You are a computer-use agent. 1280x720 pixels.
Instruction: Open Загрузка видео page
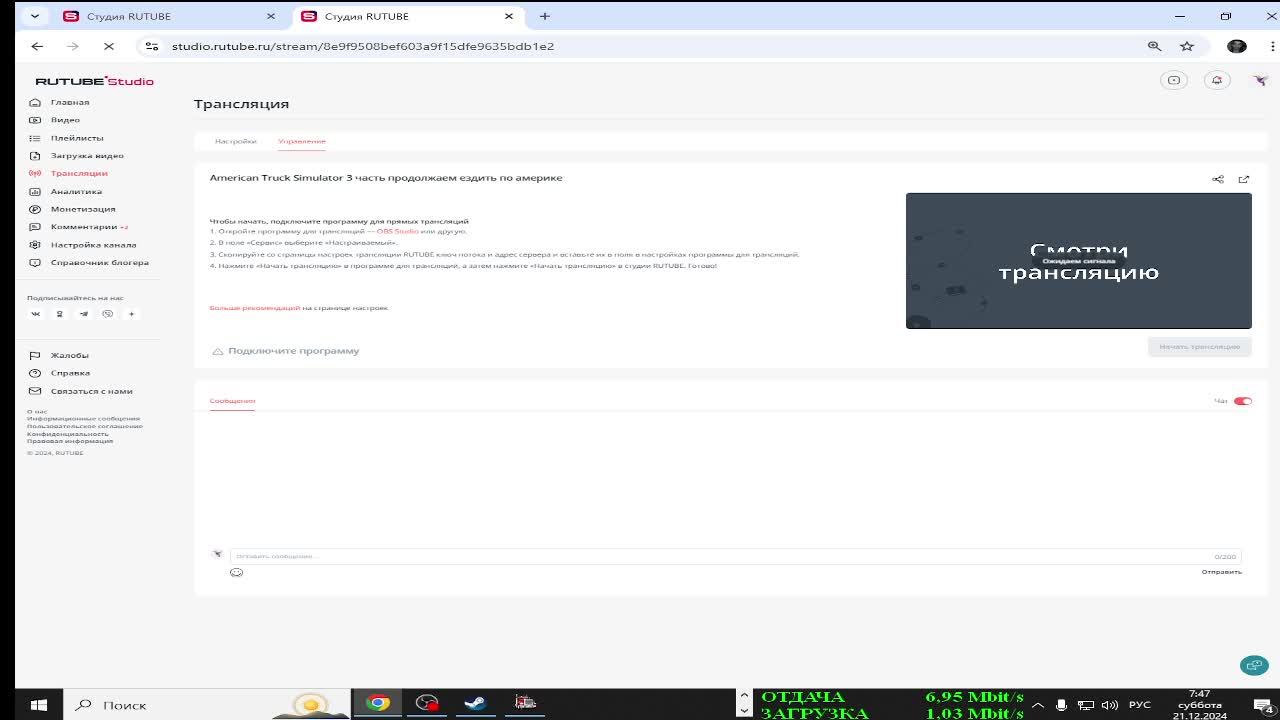click(87, 156)
